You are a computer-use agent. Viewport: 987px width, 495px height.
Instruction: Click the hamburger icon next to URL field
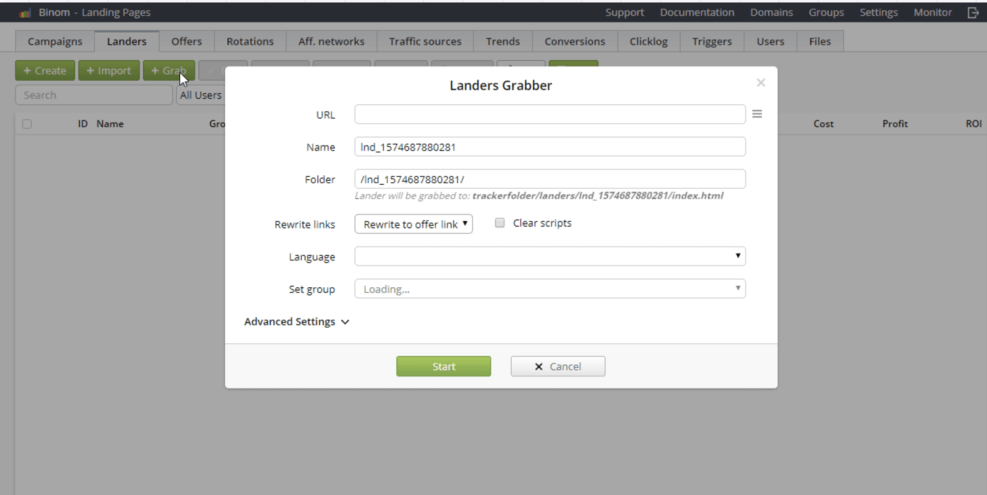point(757,114)
